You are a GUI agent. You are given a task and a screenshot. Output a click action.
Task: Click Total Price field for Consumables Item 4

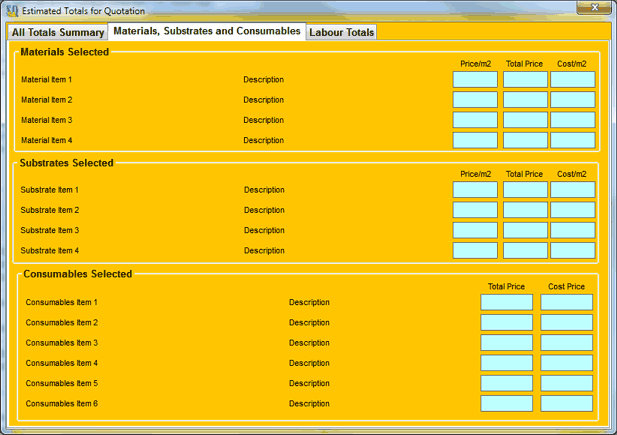[506, 363]
